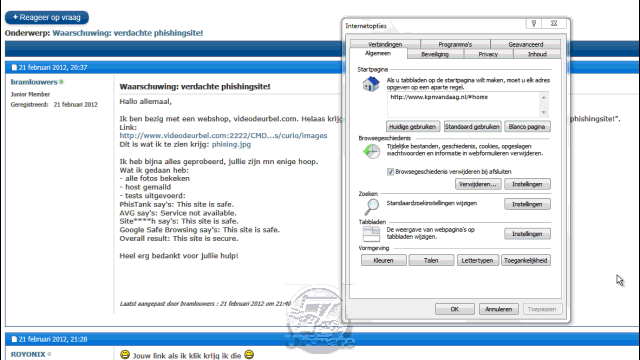
Task: Click in the startpagina address field
Action: point(463,104)
